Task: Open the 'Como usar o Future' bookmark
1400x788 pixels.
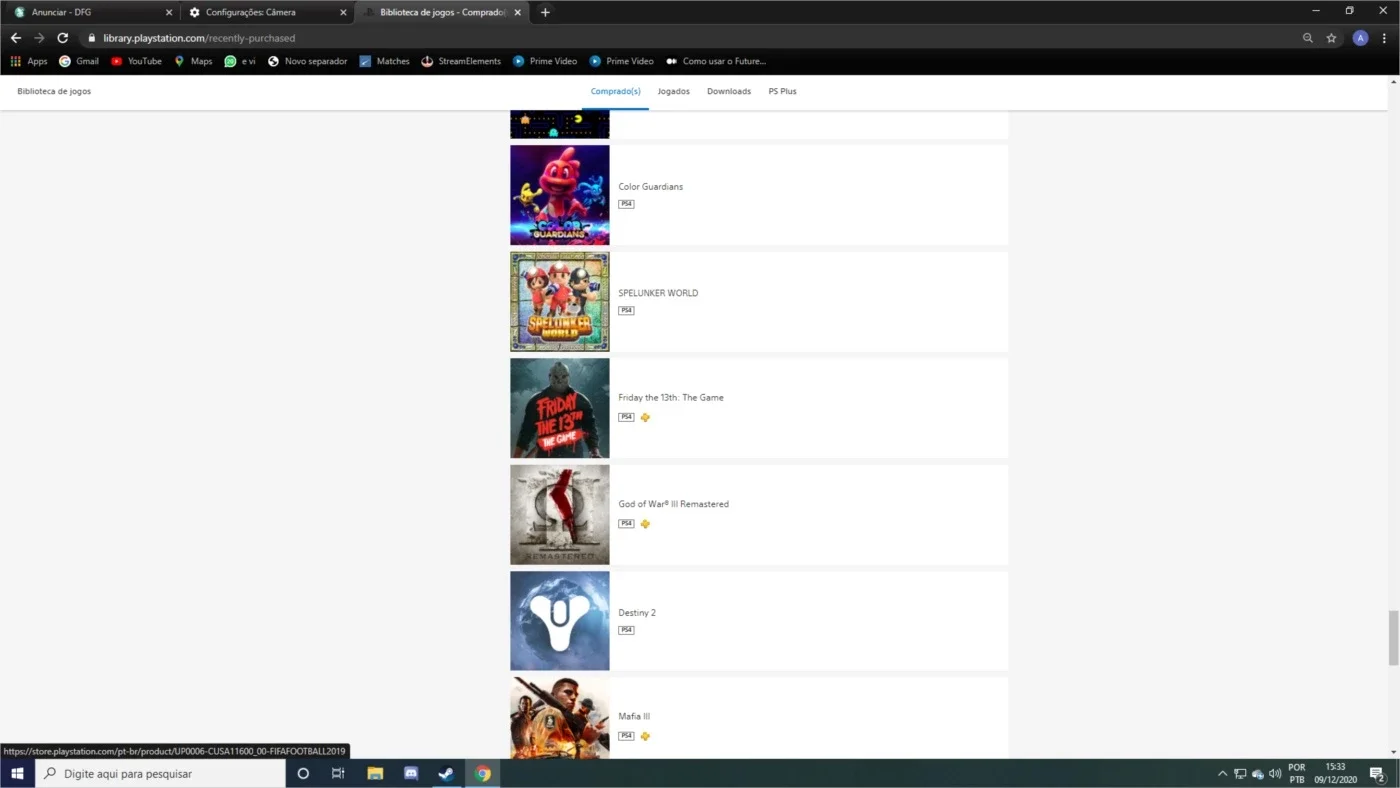Action: click(x=716, y=61)
